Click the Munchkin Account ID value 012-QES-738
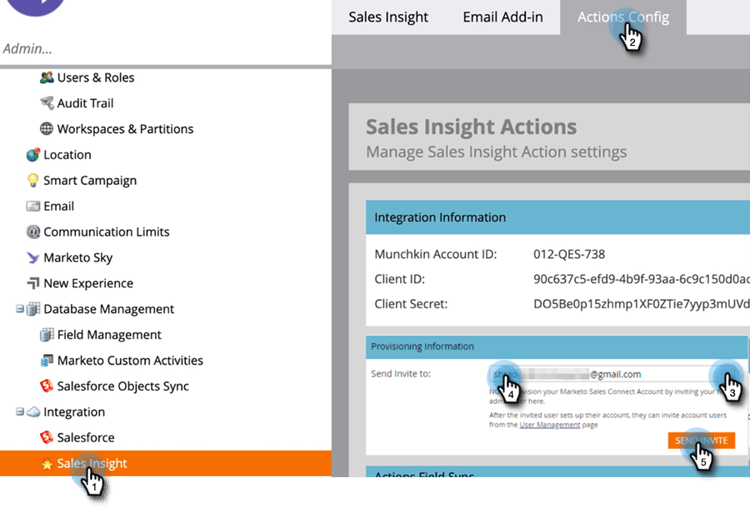This screenshot has width=750, height=508. [x=569, y=254]
